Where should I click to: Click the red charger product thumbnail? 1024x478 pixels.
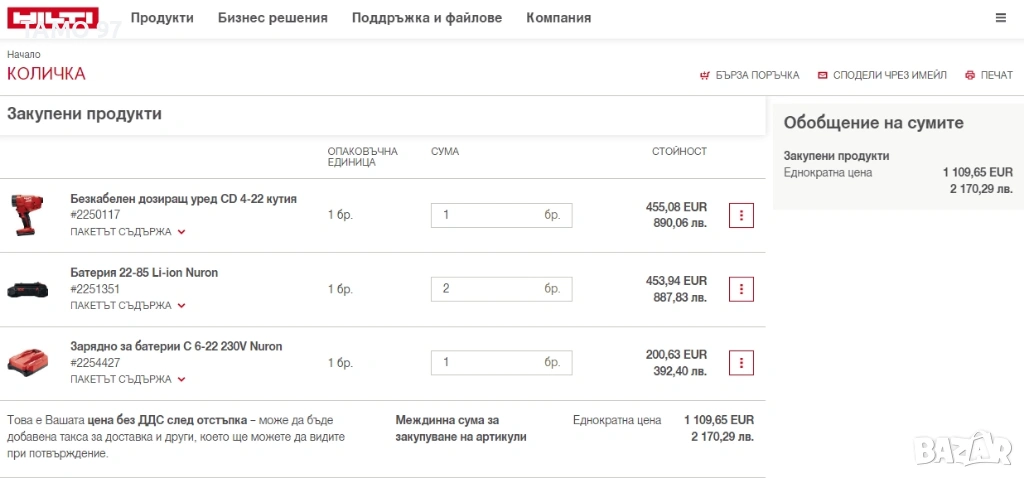click(x=28, y=362)
